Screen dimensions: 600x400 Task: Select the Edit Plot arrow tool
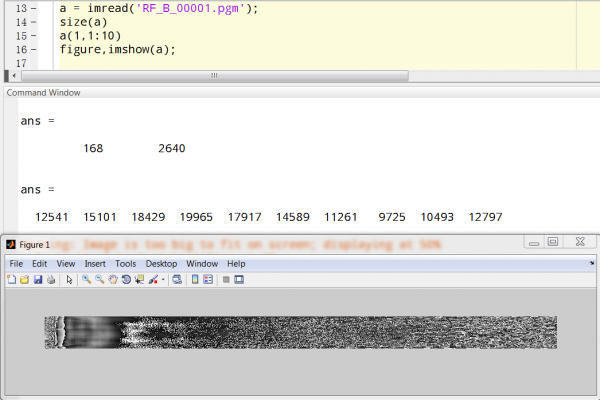coord(69,280)
